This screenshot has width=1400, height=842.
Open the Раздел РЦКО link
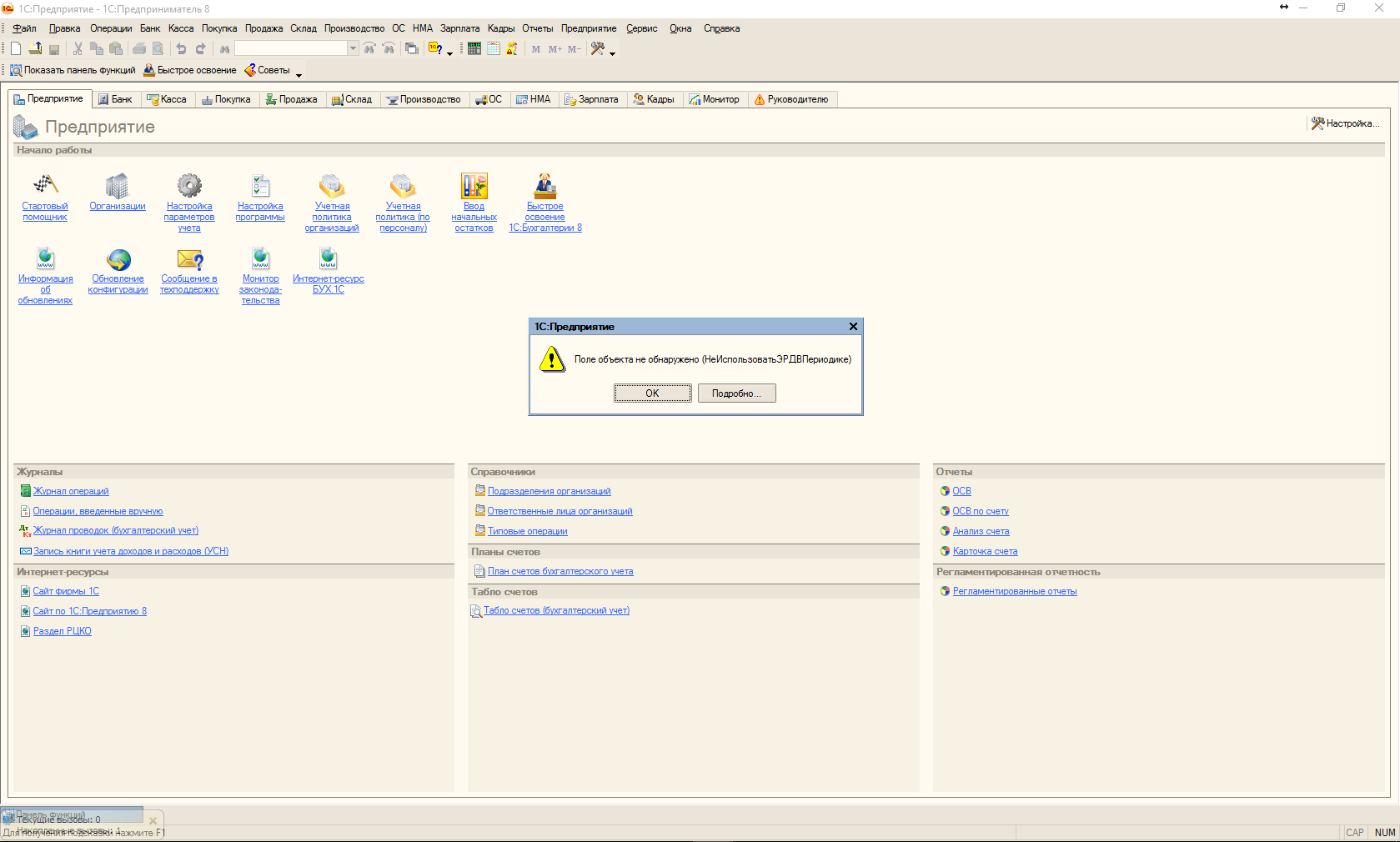pos(63,631)
